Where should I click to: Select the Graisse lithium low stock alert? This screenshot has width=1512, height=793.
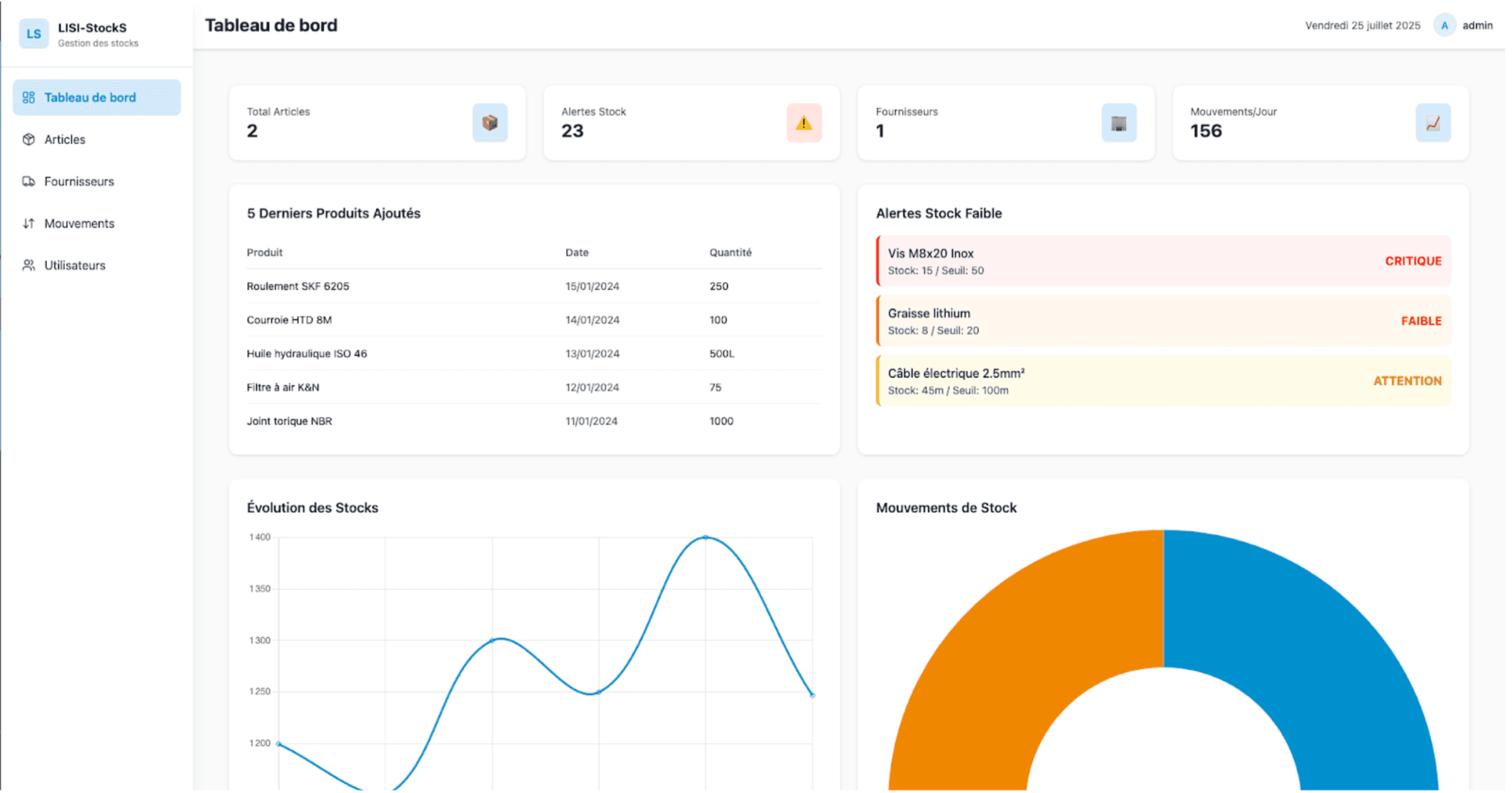pyautogui.click(x=1163, y=321)
